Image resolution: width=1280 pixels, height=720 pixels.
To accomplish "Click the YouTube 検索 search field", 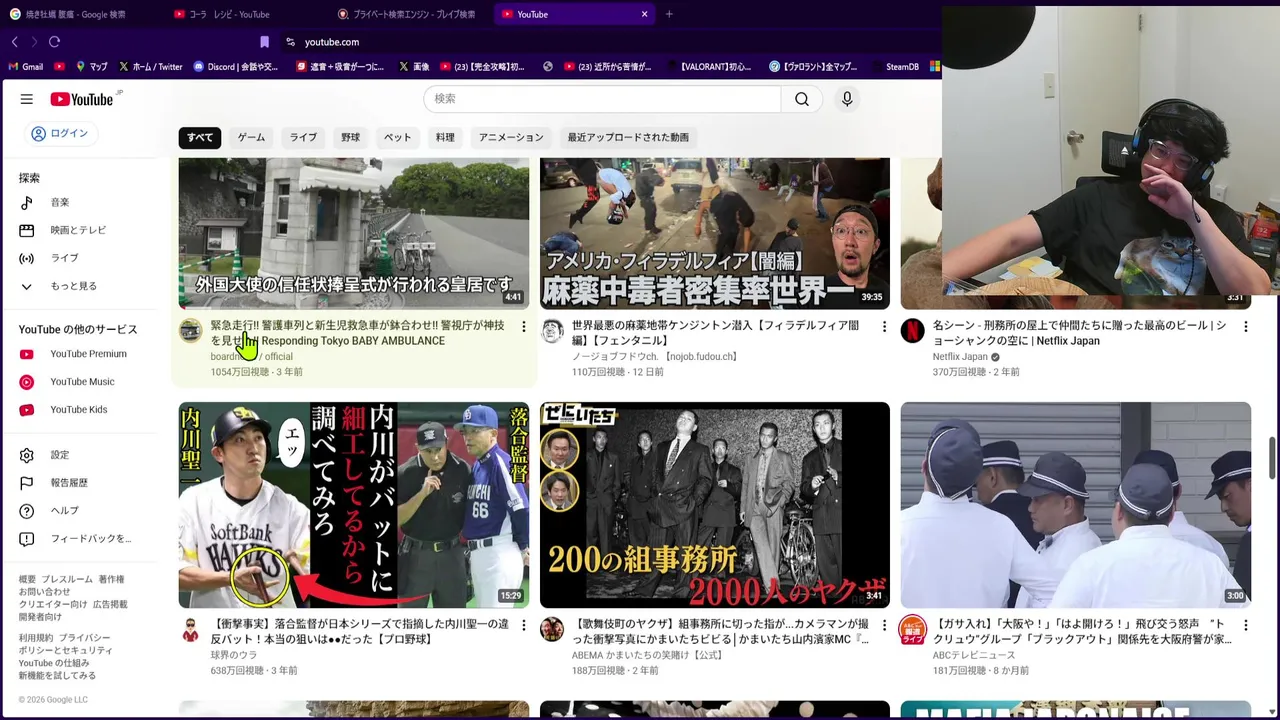I will pyautogui.click(x=602, y=99).
